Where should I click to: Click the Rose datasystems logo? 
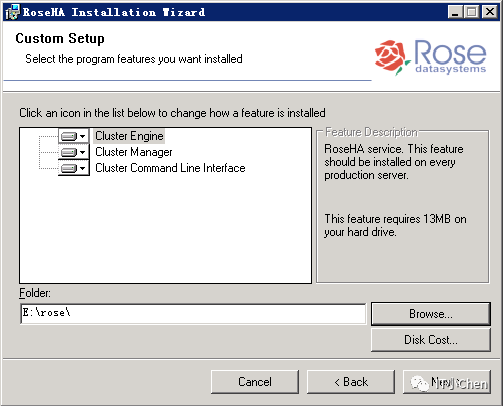click(x=430, y=57)
